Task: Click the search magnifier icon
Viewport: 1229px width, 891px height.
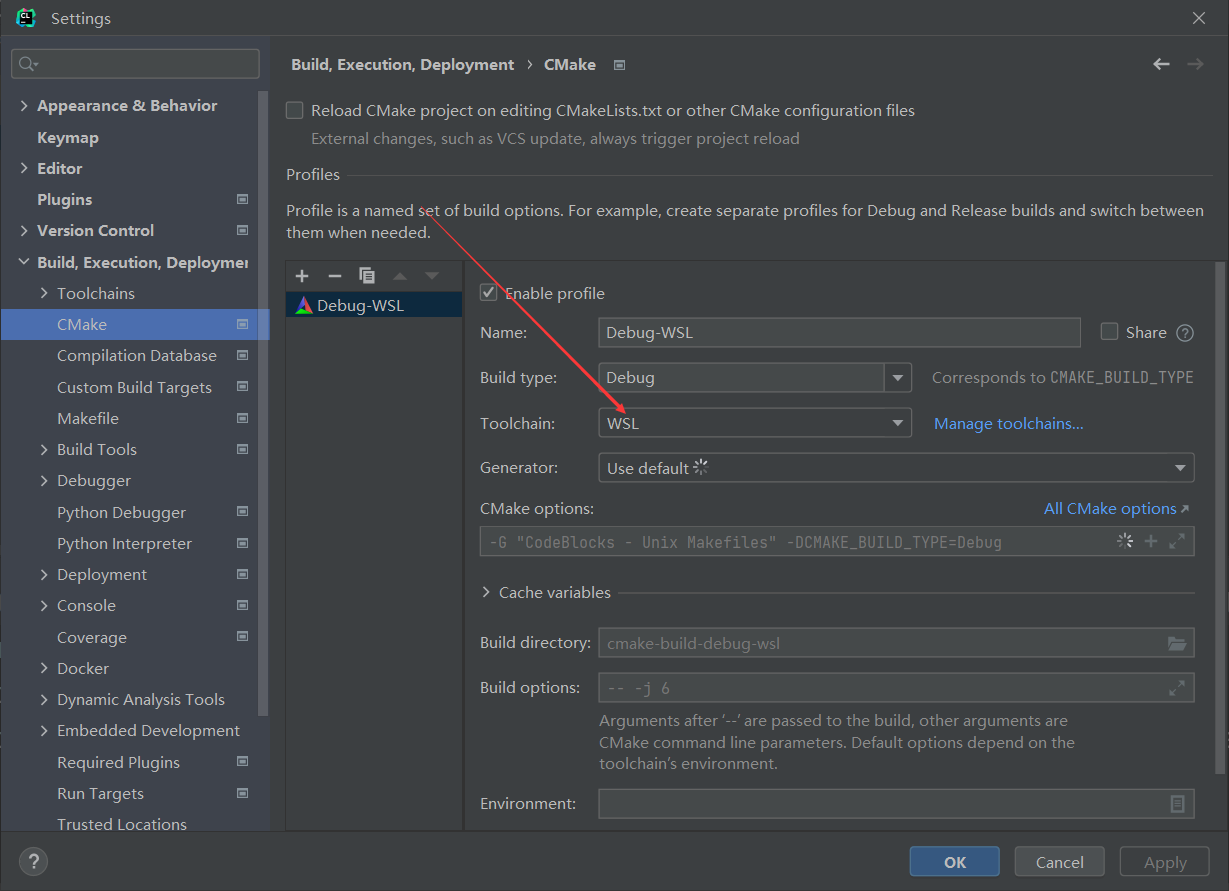Action: [x=28, y=64]
